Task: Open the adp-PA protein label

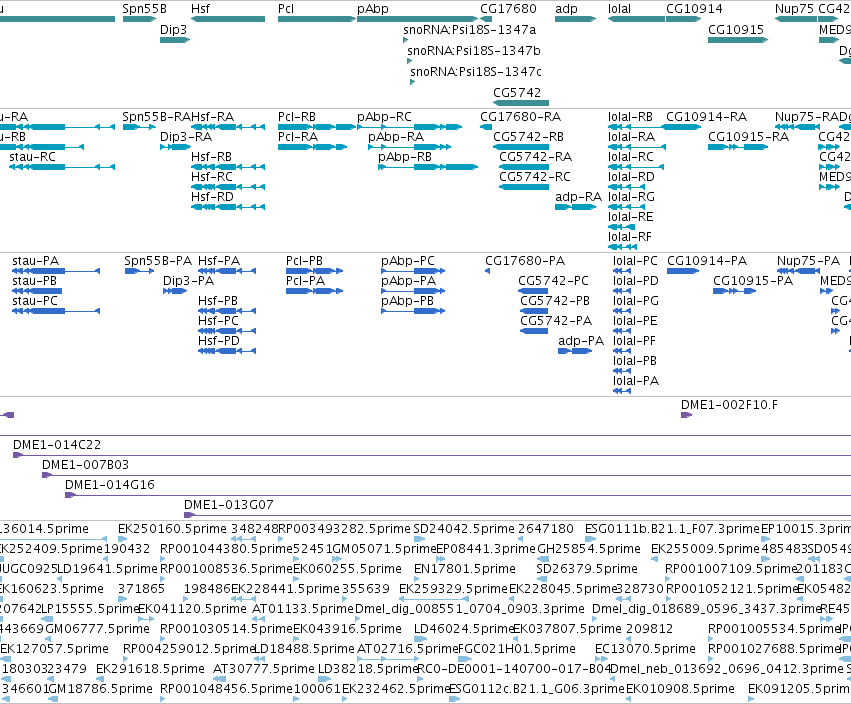Action: 581,341
